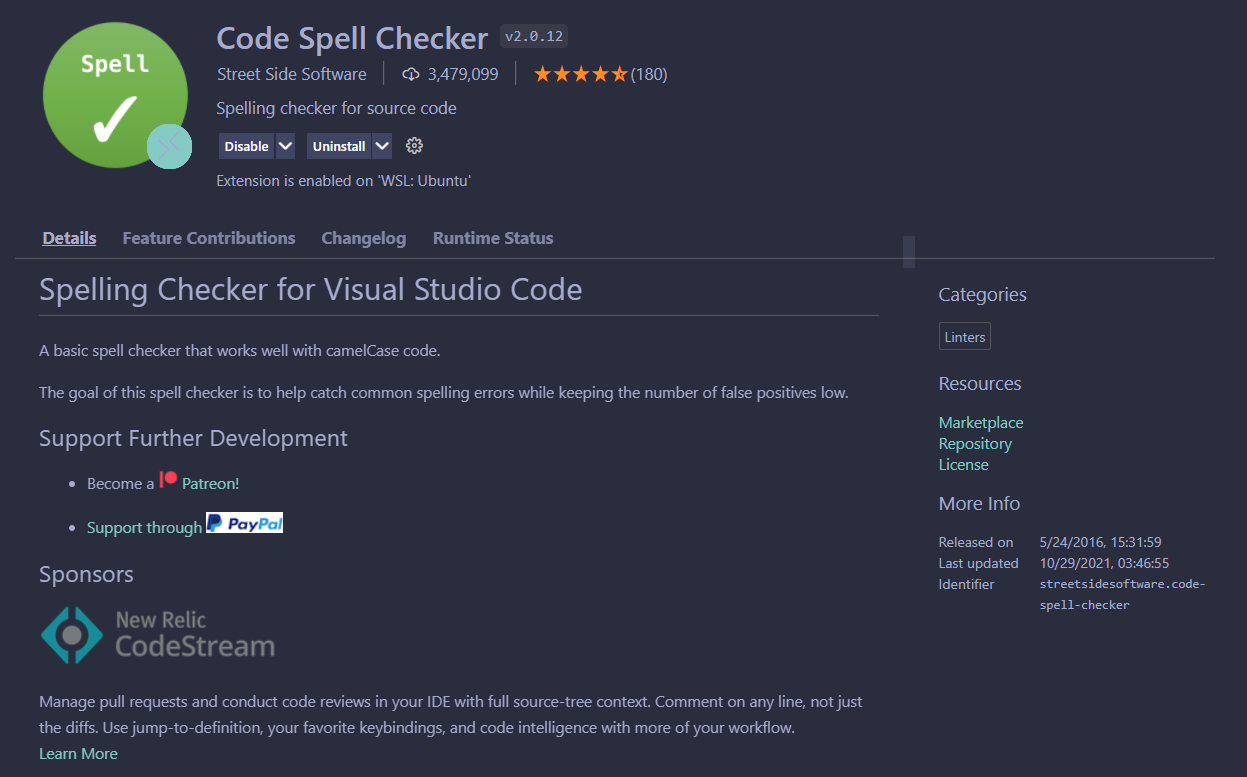Click the Uninstall button

339,146
